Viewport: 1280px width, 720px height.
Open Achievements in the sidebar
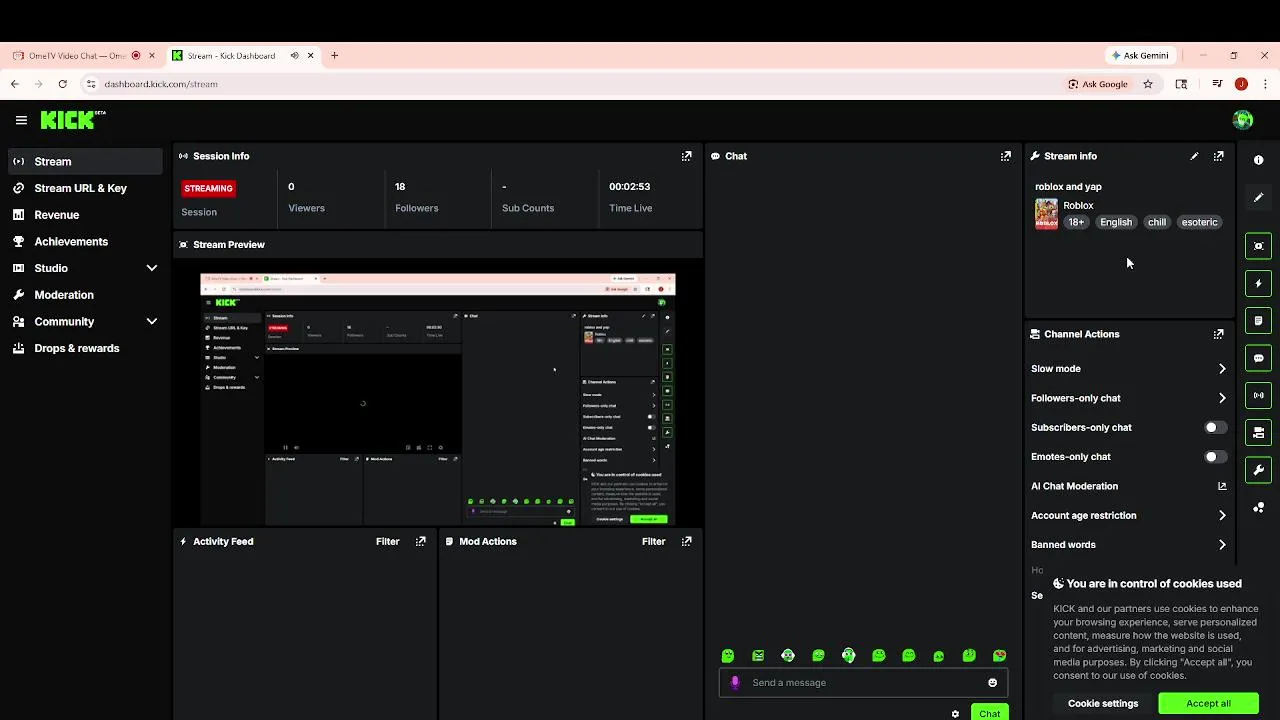(x=85, y=241)
